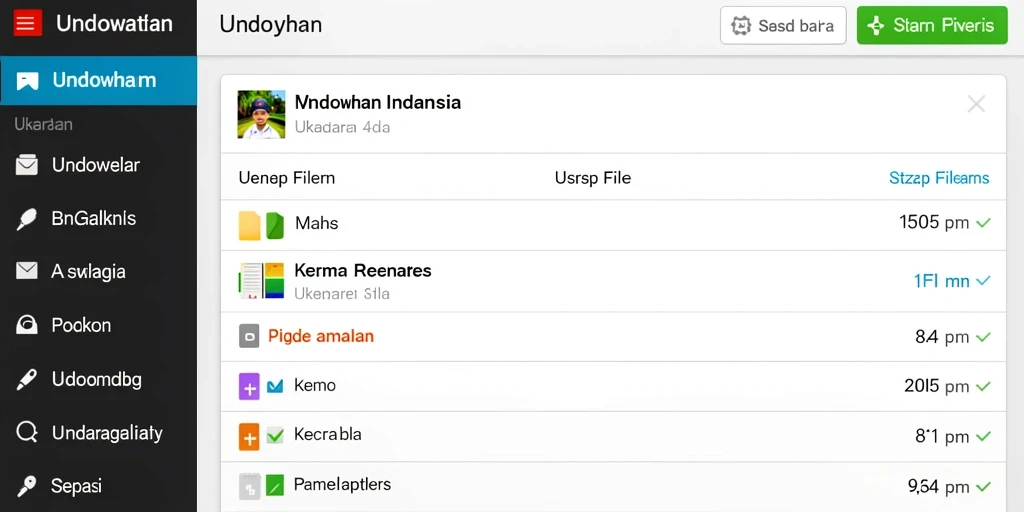Click the Kerma Reenares document icon
1024x512 pixels.
(261, 281)
